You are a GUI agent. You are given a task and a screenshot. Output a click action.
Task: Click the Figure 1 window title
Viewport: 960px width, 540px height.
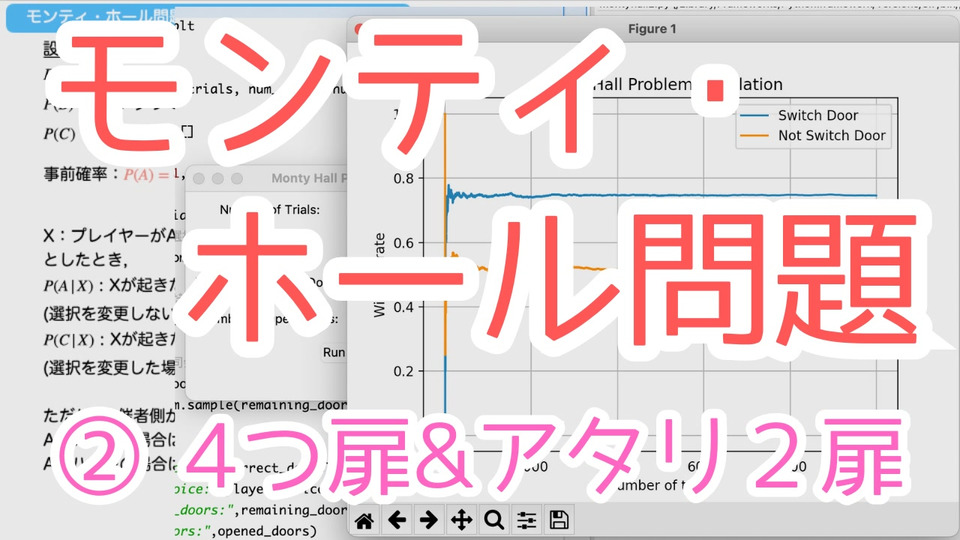point(652,29)
